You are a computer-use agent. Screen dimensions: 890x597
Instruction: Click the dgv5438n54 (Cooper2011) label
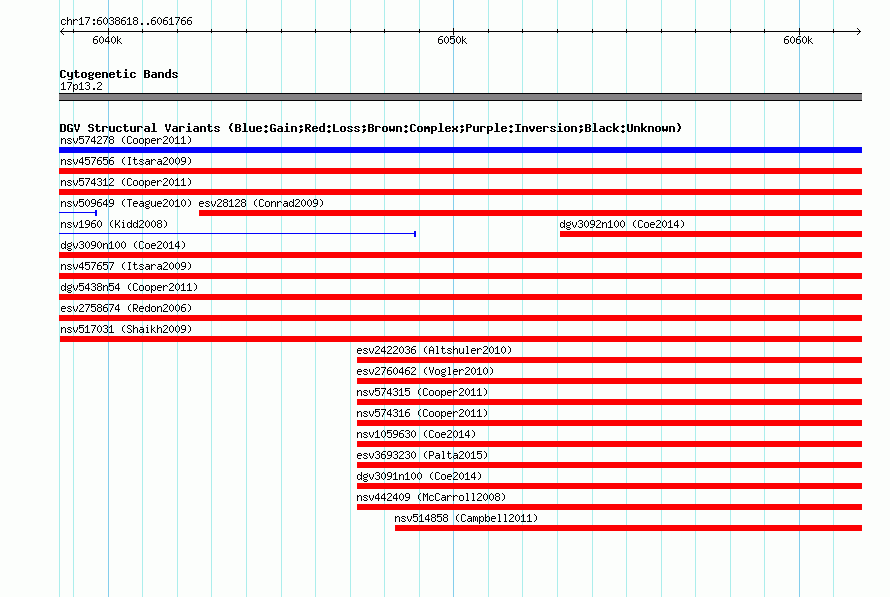coord(129,287)
